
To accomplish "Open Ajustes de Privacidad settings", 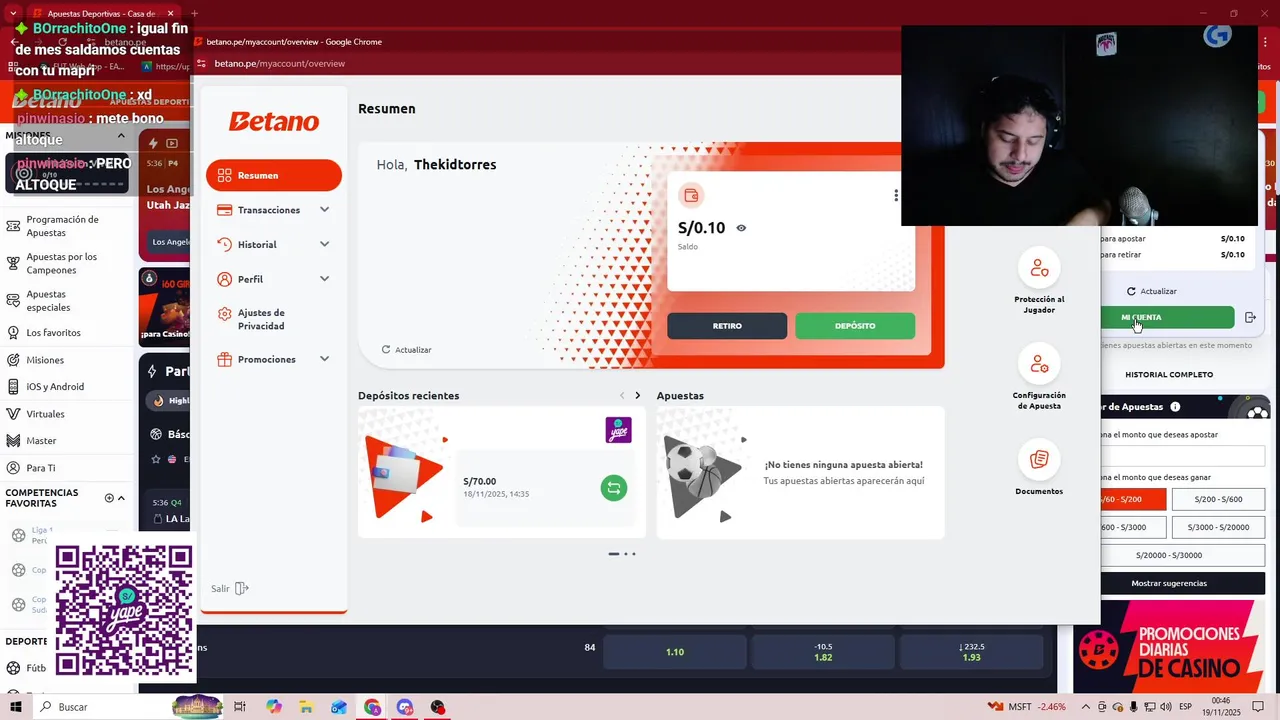I will click(x=261, y=319).
